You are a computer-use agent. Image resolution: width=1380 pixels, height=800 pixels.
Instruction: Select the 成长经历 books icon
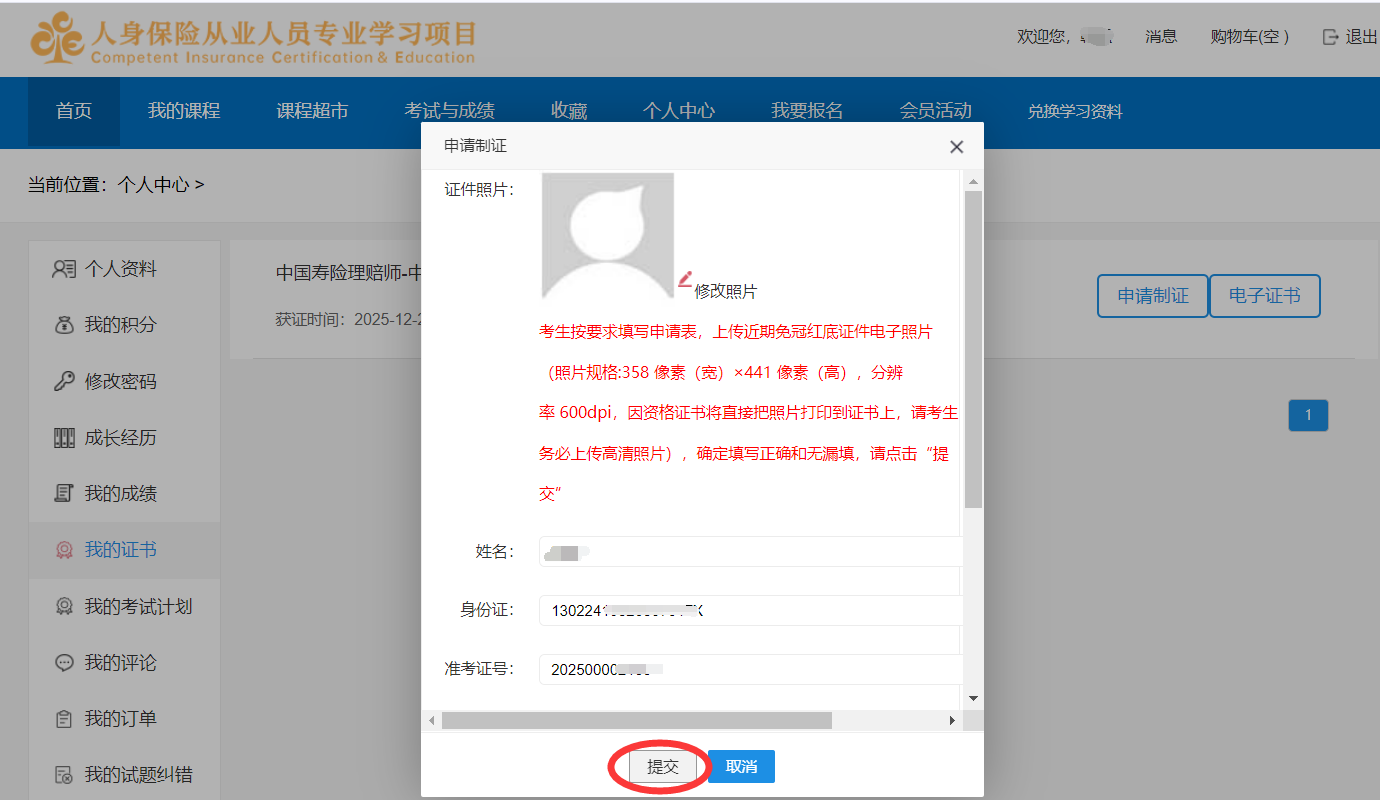point(64,438)
